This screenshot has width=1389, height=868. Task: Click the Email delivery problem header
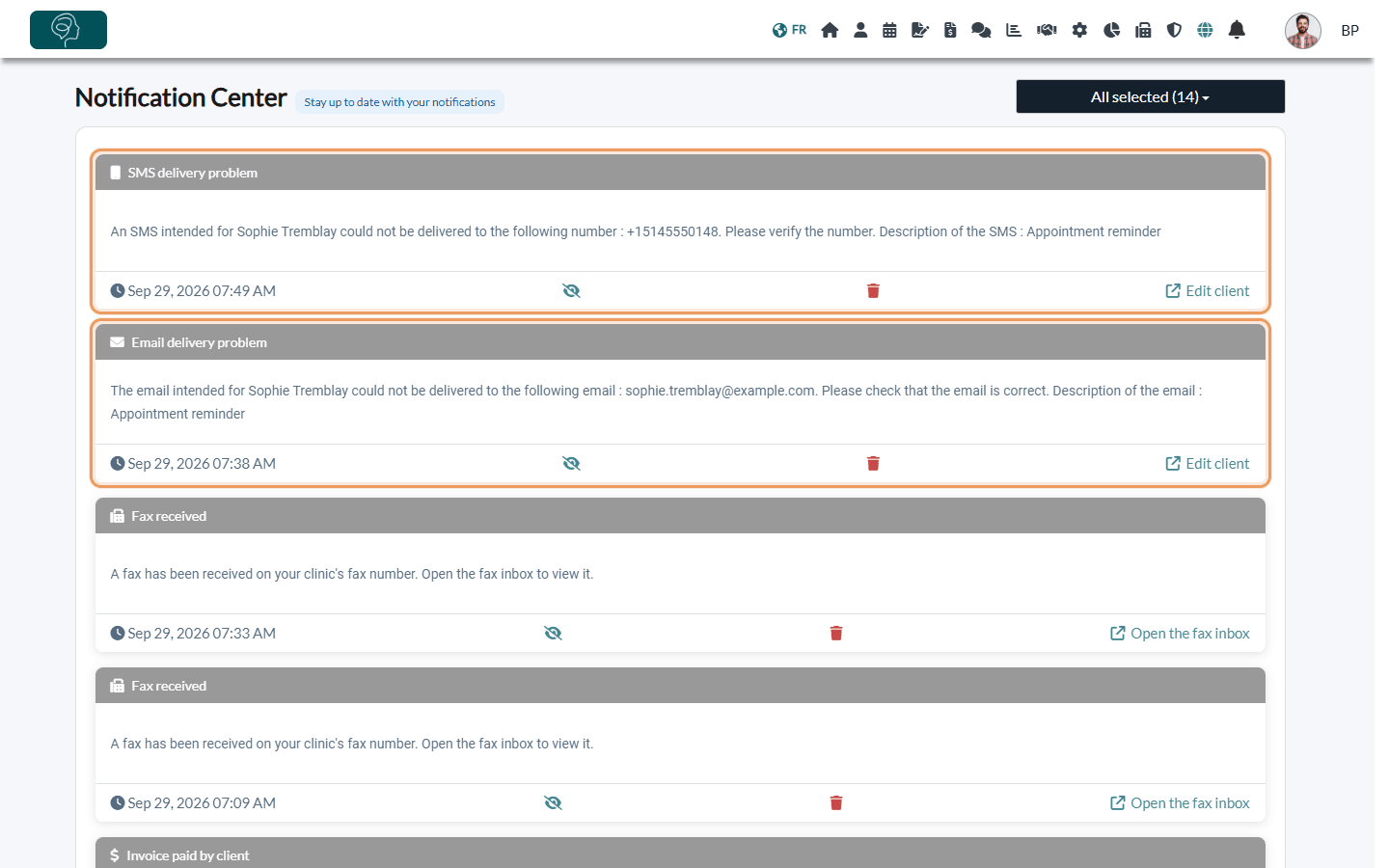(680, 342)
